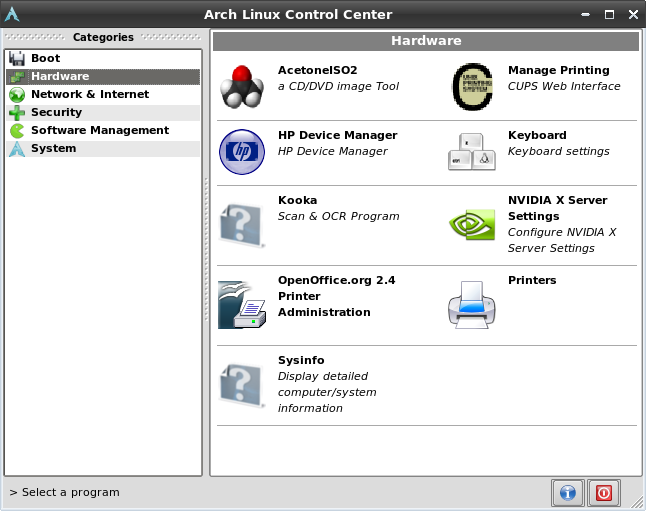Open the Network & Internet category
The width and height of the screenshot is (646, 511).
tap(103, 95)
